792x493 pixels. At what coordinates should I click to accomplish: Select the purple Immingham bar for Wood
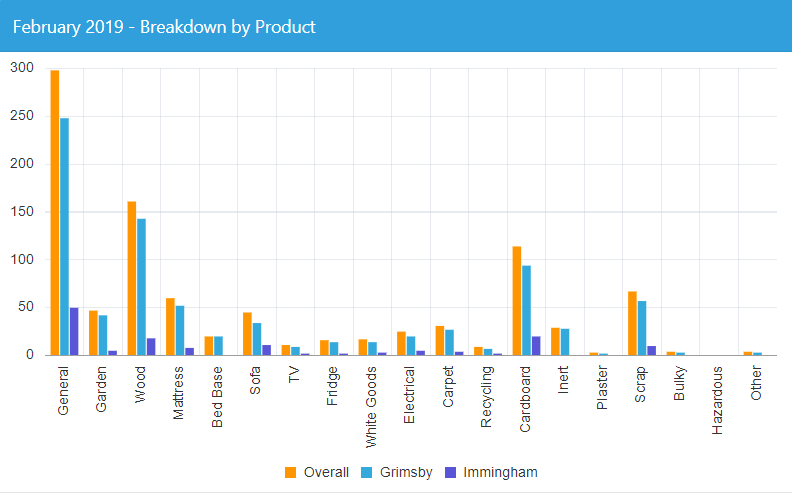click(x=151, y=347)
